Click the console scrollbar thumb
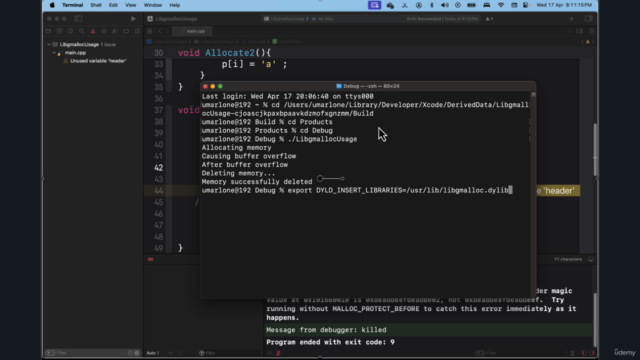Screen dimensions: 640x360 [595, 320]
